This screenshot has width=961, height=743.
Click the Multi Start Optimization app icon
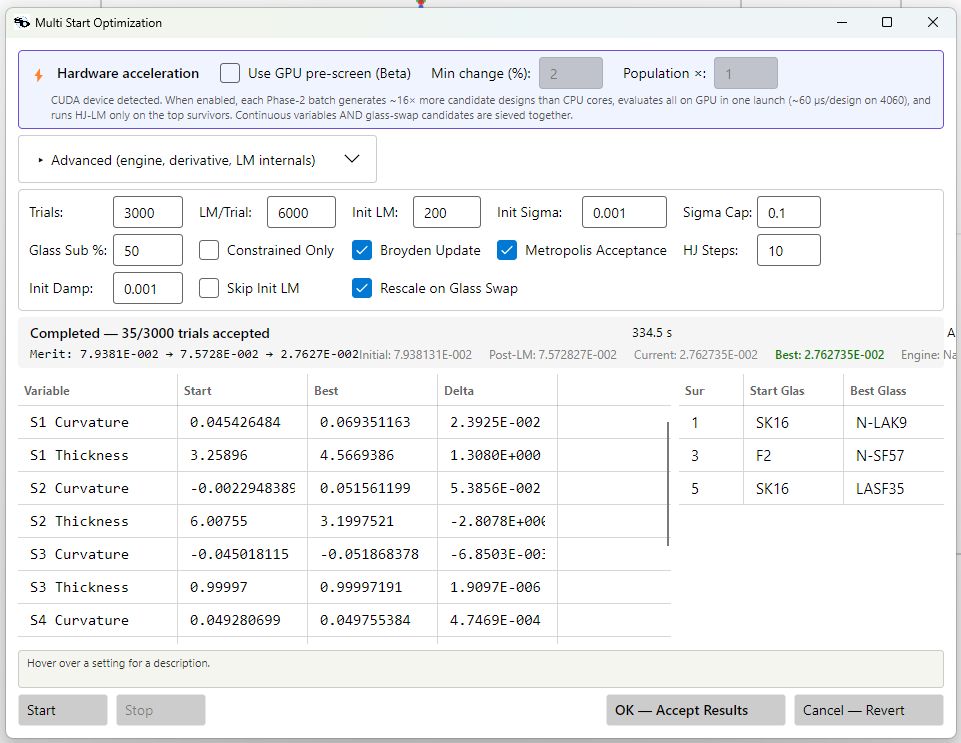(x=21, y=23)
